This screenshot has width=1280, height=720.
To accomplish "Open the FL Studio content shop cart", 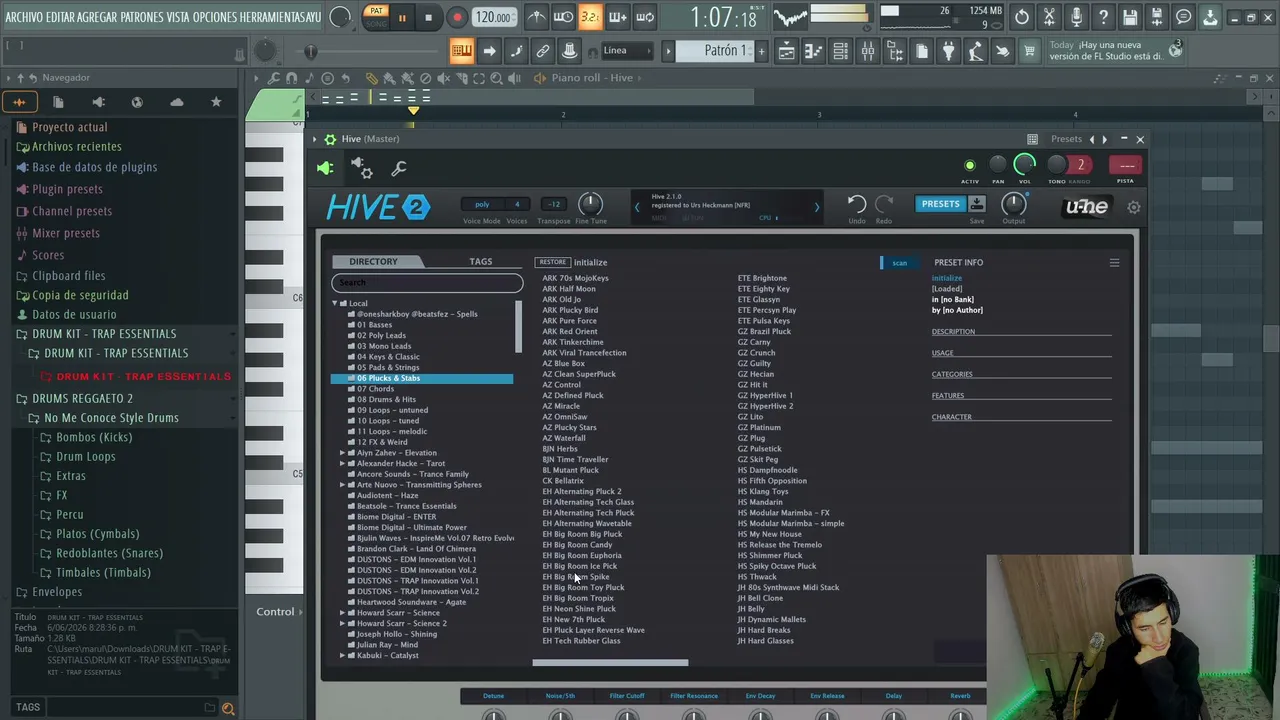I will (x=1029, y=51).
